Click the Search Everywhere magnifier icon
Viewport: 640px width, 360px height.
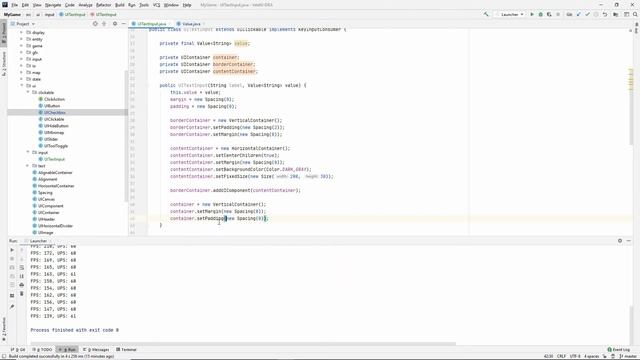pyautogui.click(x=635, y=14)
